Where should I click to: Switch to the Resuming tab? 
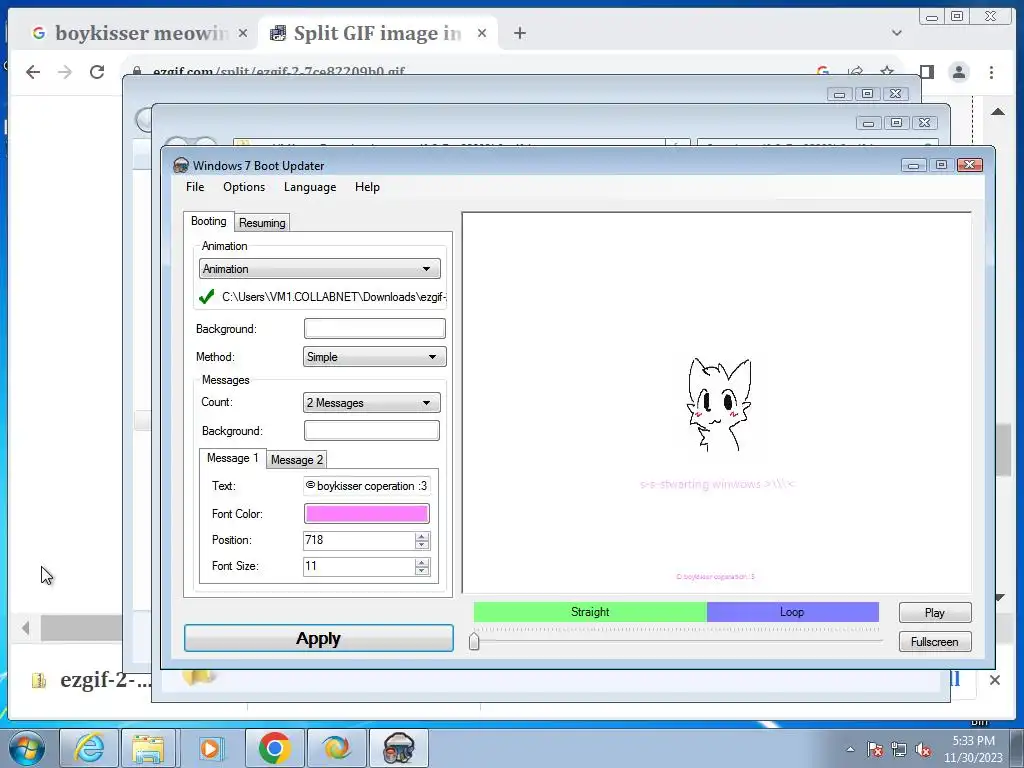point(262,223)
